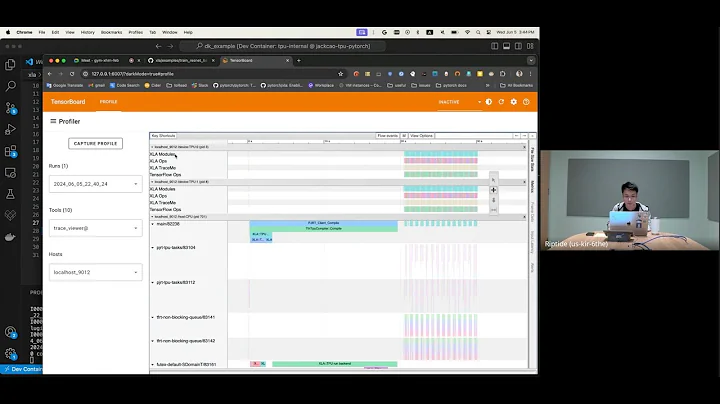The width and height of the screenshot is (720, 404).
Task: Click Dev Container status bar item
Action: click(22, 369)
